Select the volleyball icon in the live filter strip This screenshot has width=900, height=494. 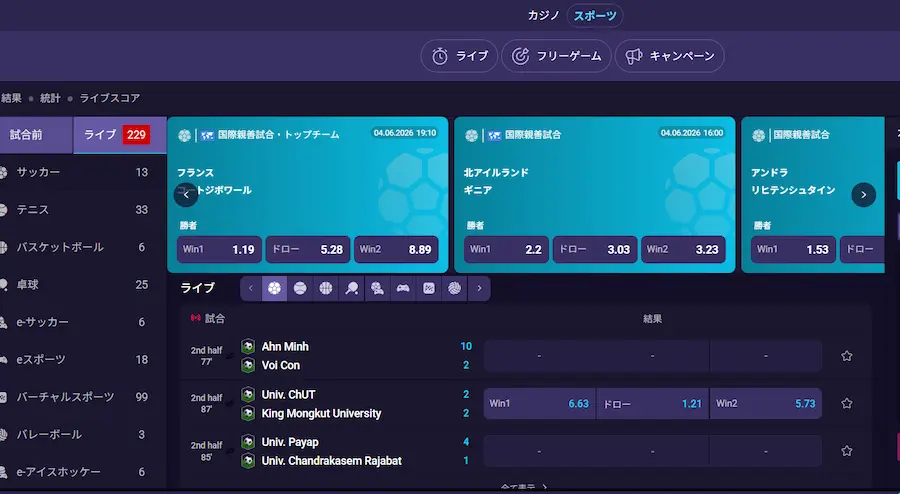click(454, 288)
